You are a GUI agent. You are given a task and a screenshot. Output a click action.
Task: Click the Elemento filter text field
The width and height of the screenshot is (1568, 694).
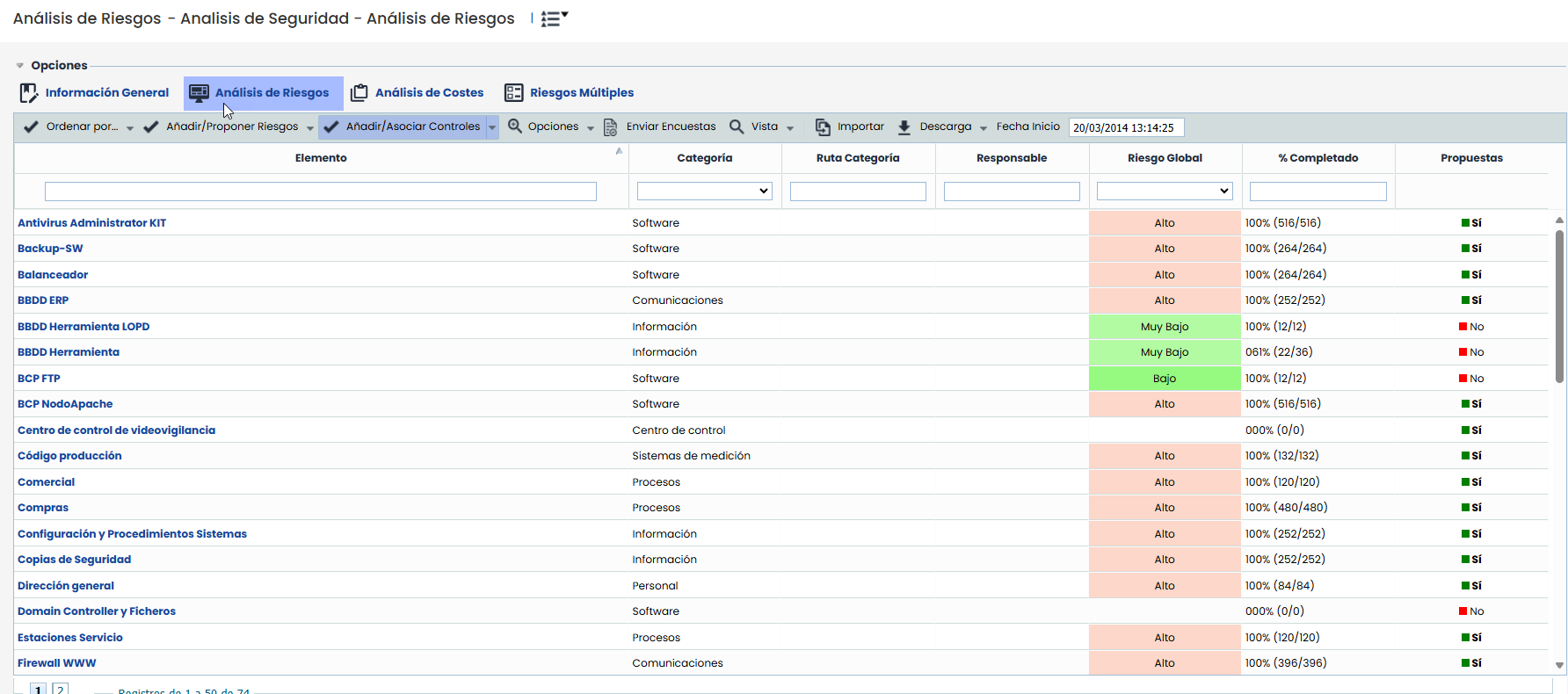pyautogui.click(x=320, y=192)
